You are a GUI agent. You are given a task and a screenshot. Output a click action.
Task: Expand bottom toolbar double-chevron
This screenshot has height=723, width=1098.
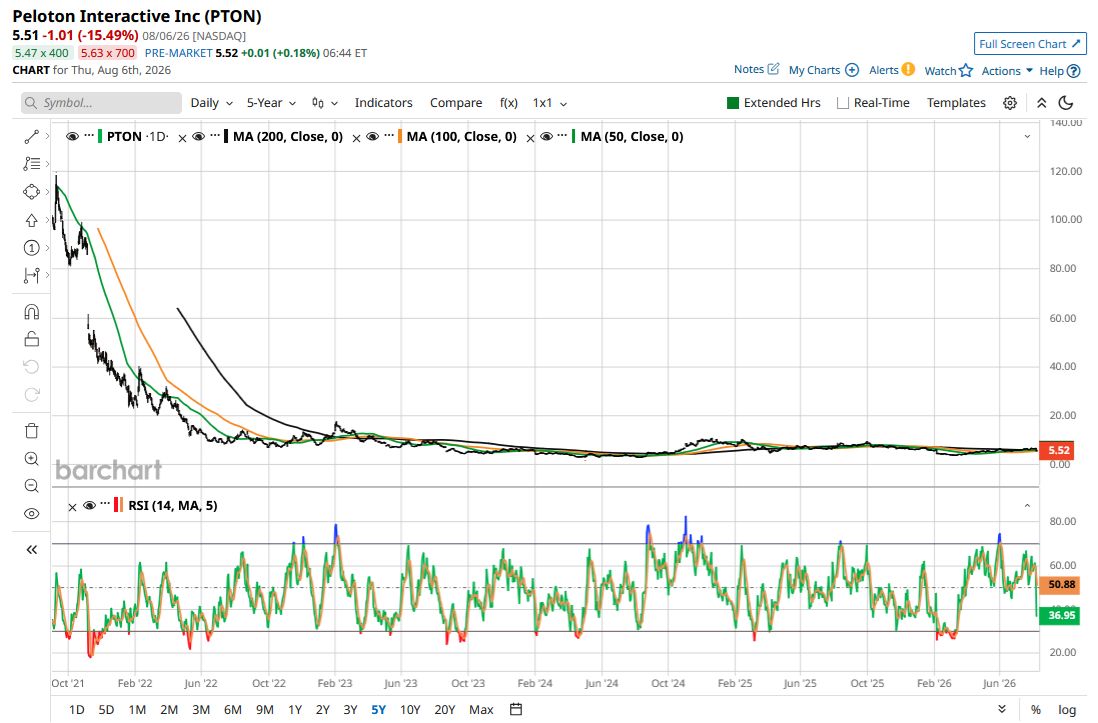point(1002,709)
